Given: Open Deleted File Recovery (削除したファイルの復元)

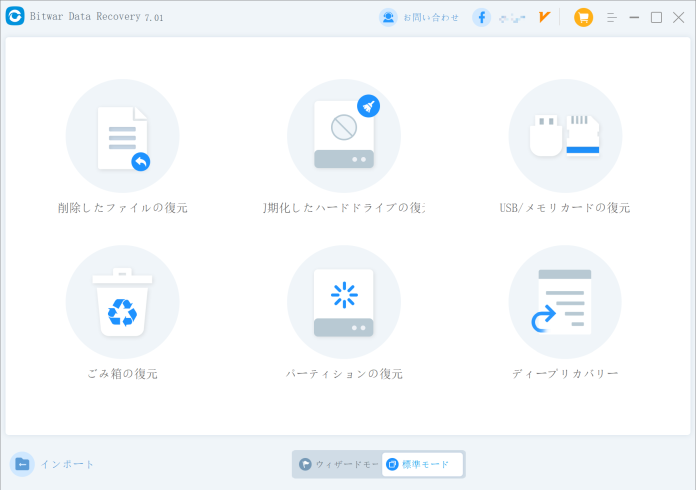Looking at the screenshot, I should pos(122,136).
